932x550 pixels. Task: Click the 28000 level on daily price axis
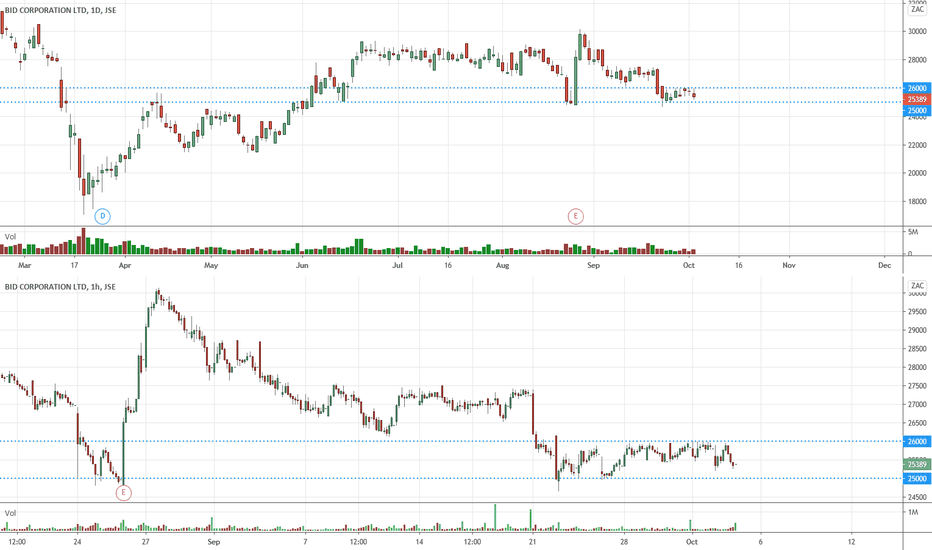coord(917,60)
